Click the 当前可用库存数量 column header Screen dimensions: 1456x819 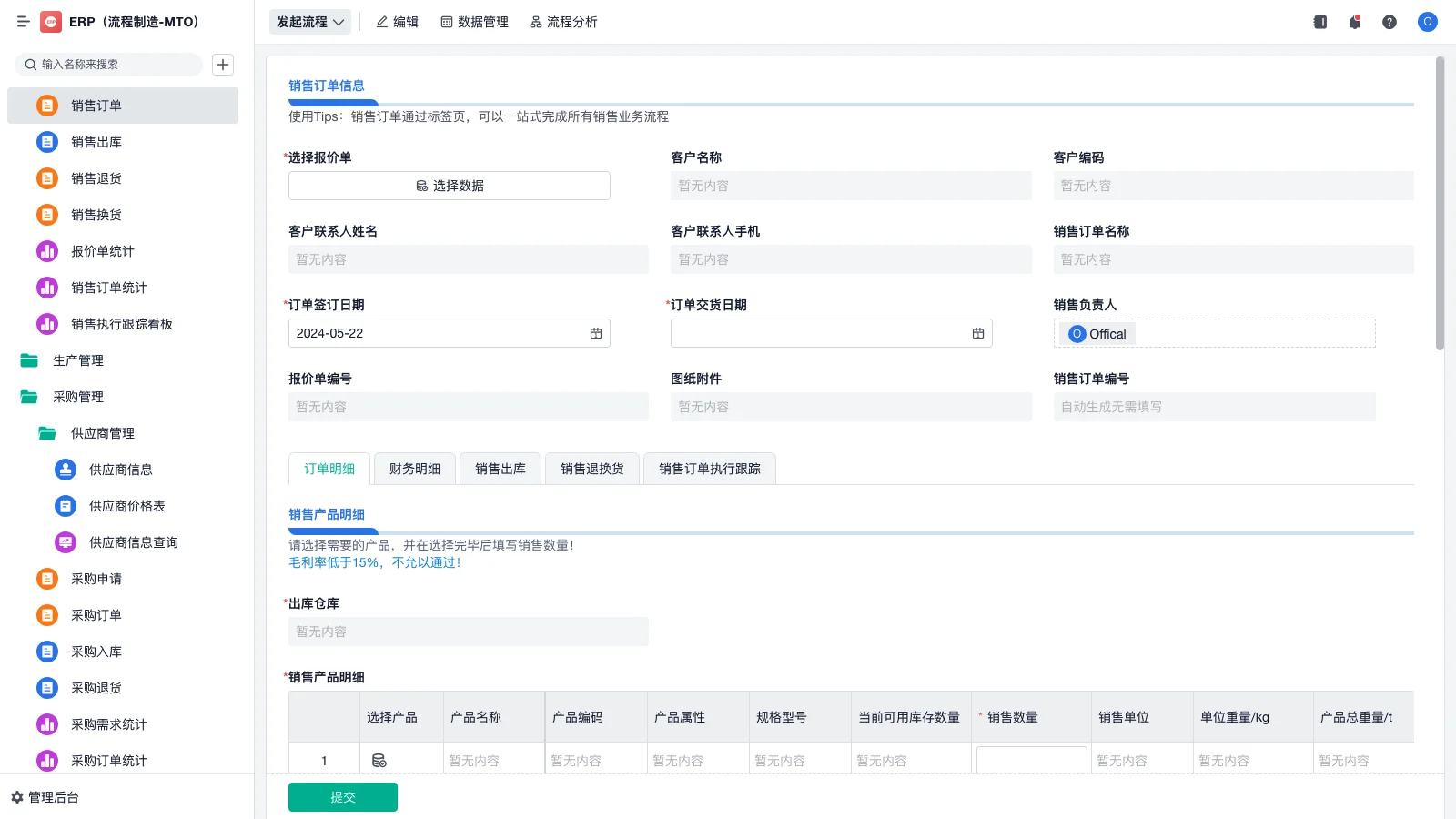pos(909,717)
